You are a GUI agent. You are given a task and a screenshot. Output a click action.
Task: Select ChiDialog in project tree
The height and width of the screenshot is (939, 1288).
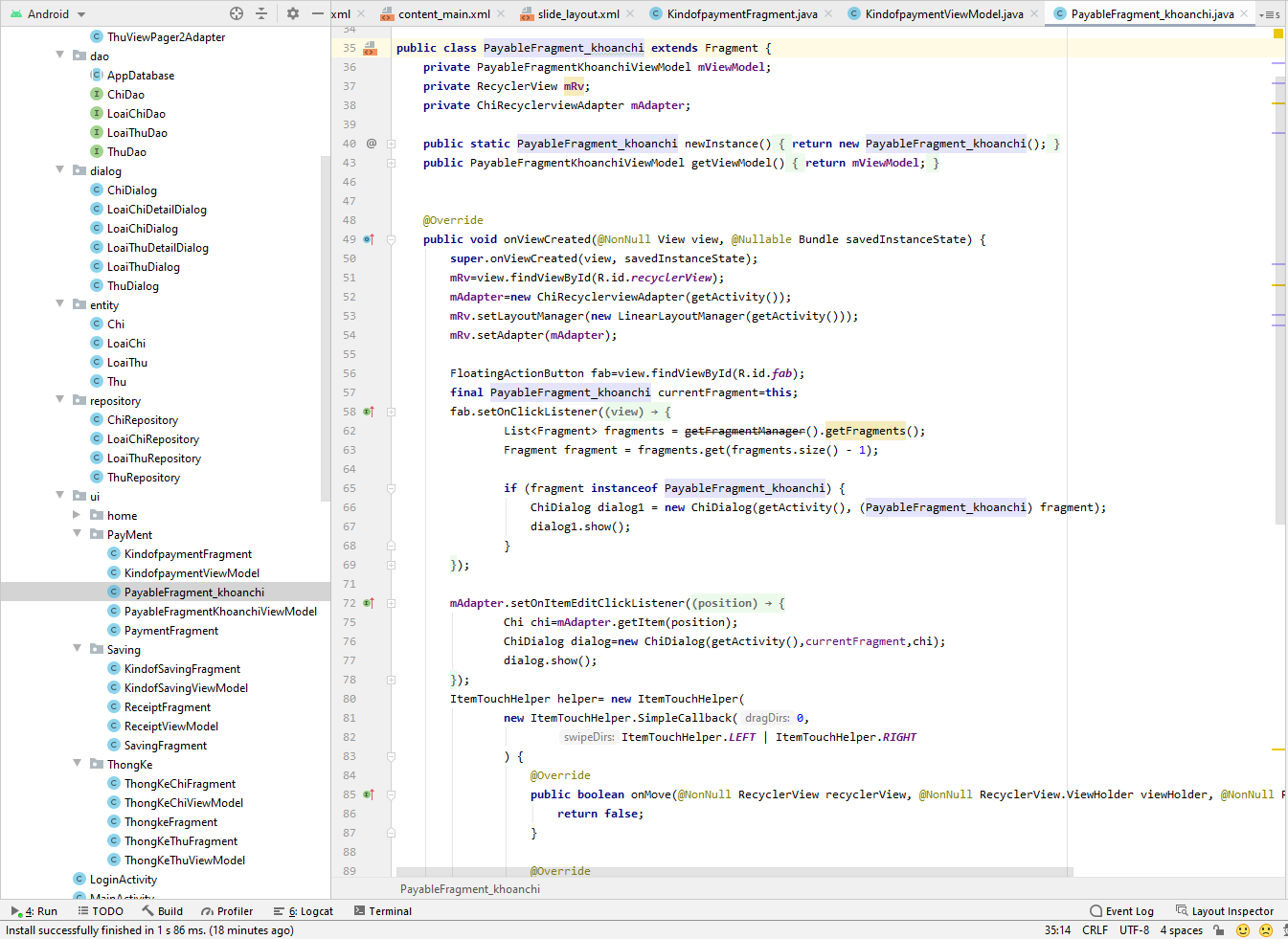[x=131, y=190]
